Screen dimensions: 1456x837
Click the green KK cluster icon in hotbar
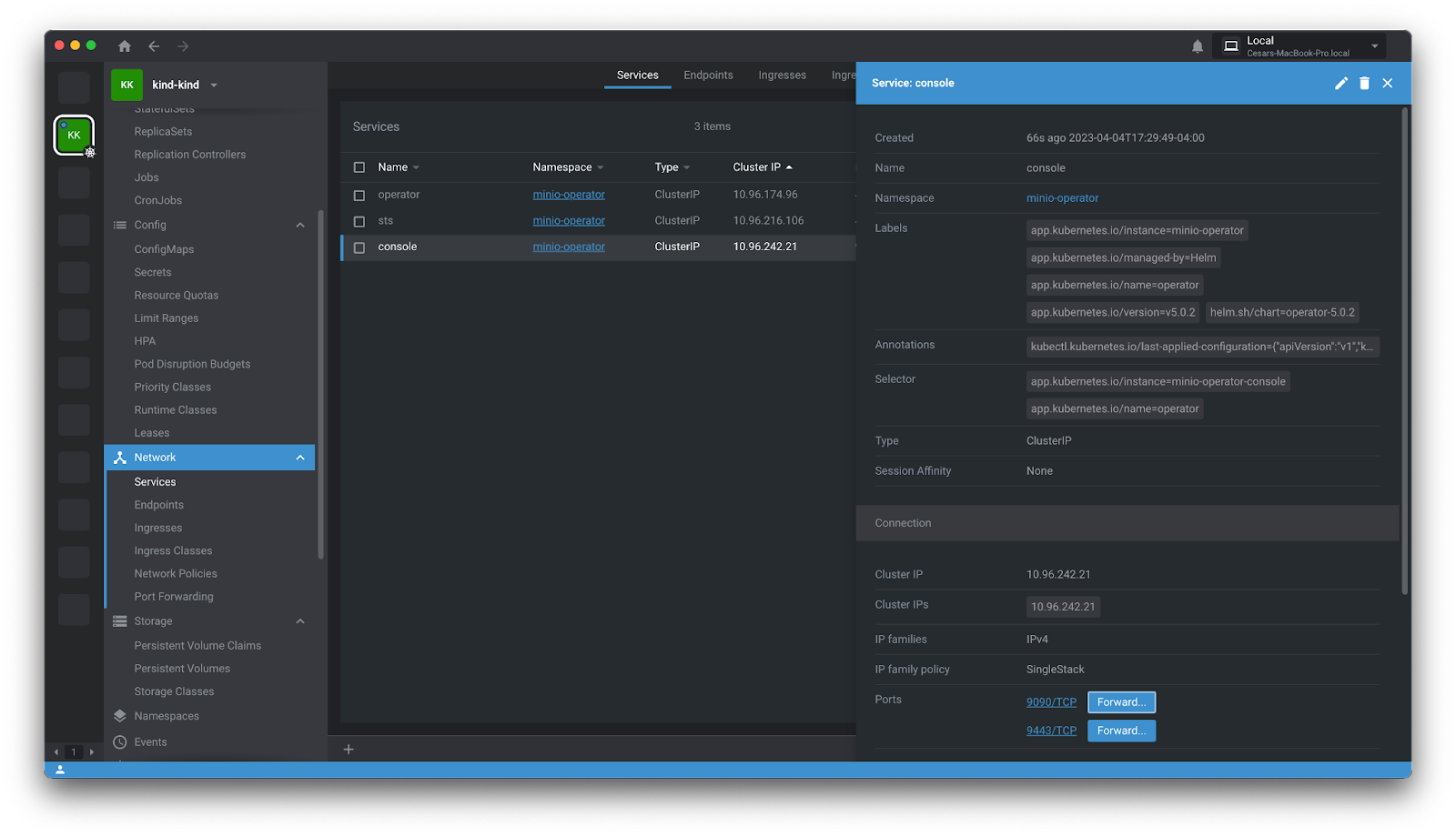pyautogui.click(x=74, y=136)
